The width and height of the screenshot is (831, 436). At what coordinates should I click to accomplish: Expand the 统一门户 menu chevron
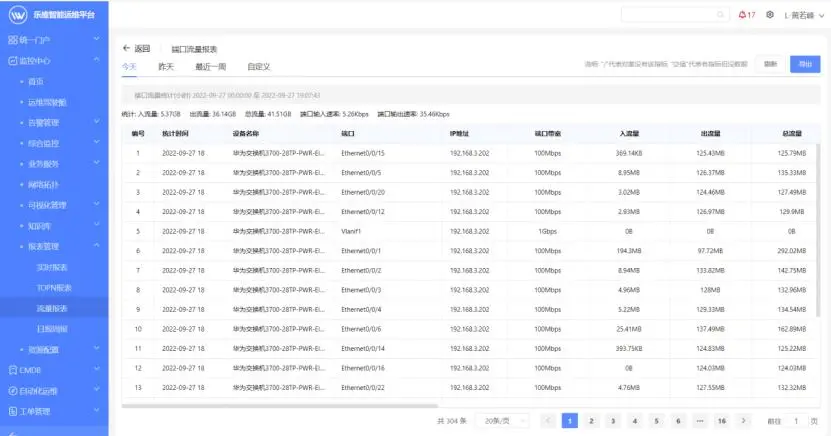(96, 39)
